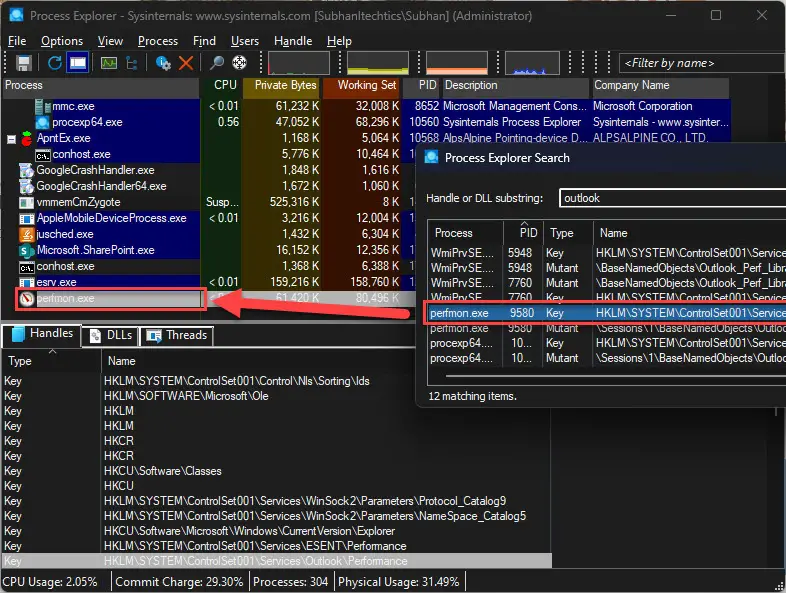Image resolution: width=786 pixels, height=593 pixels.
Task: Open the Handle menu
Action: pyautogui.click(x=292, y=41)
